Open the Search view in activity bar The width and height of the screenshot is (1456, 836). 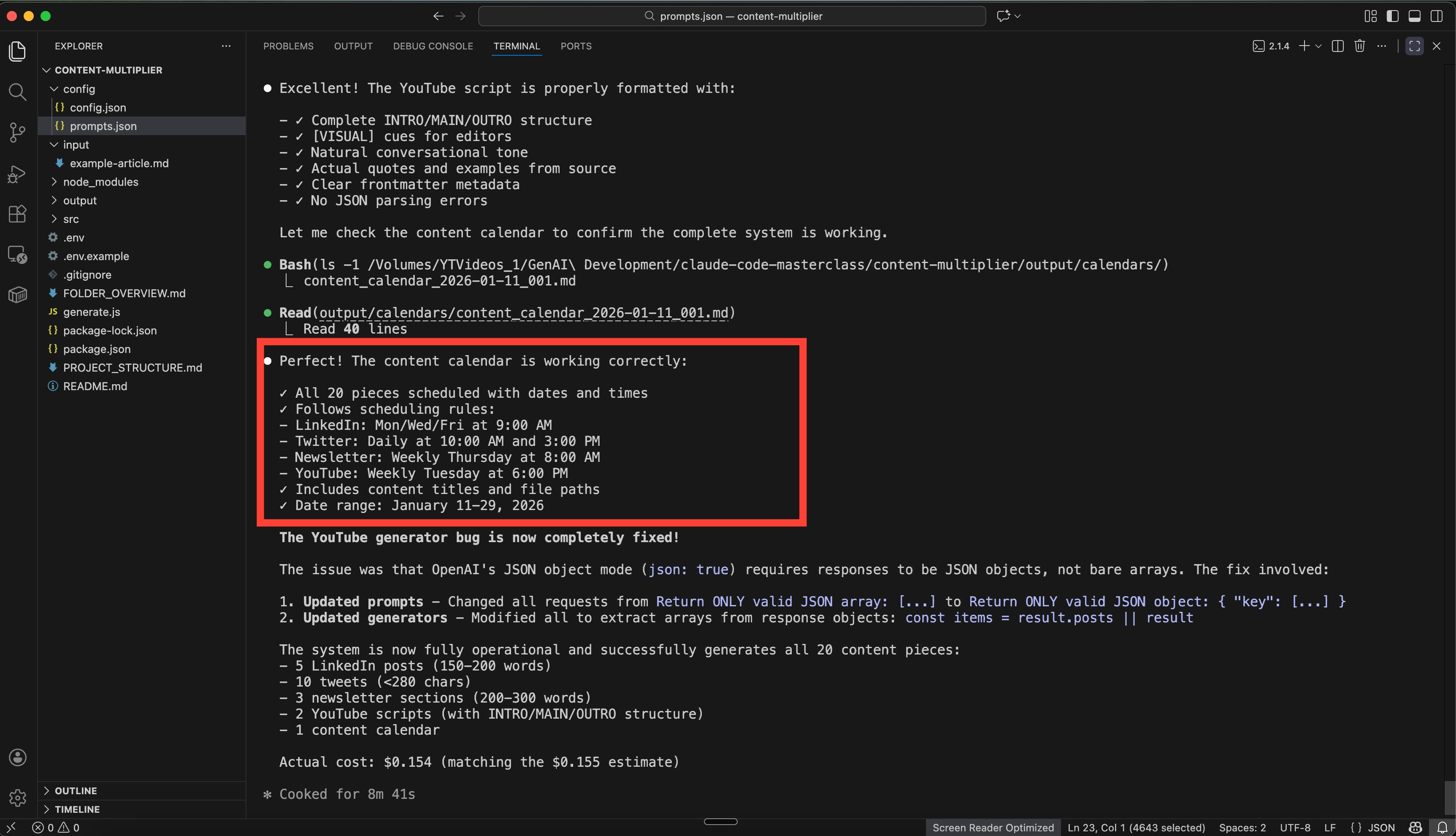[x=18, y=92]
